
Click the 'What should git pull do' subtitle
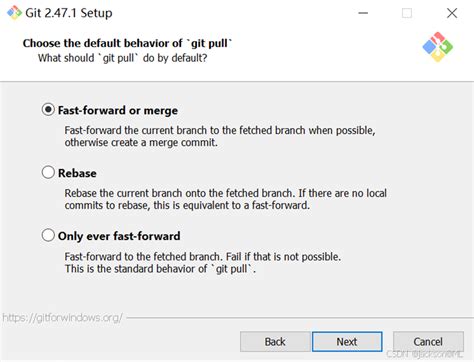point(122,58)
